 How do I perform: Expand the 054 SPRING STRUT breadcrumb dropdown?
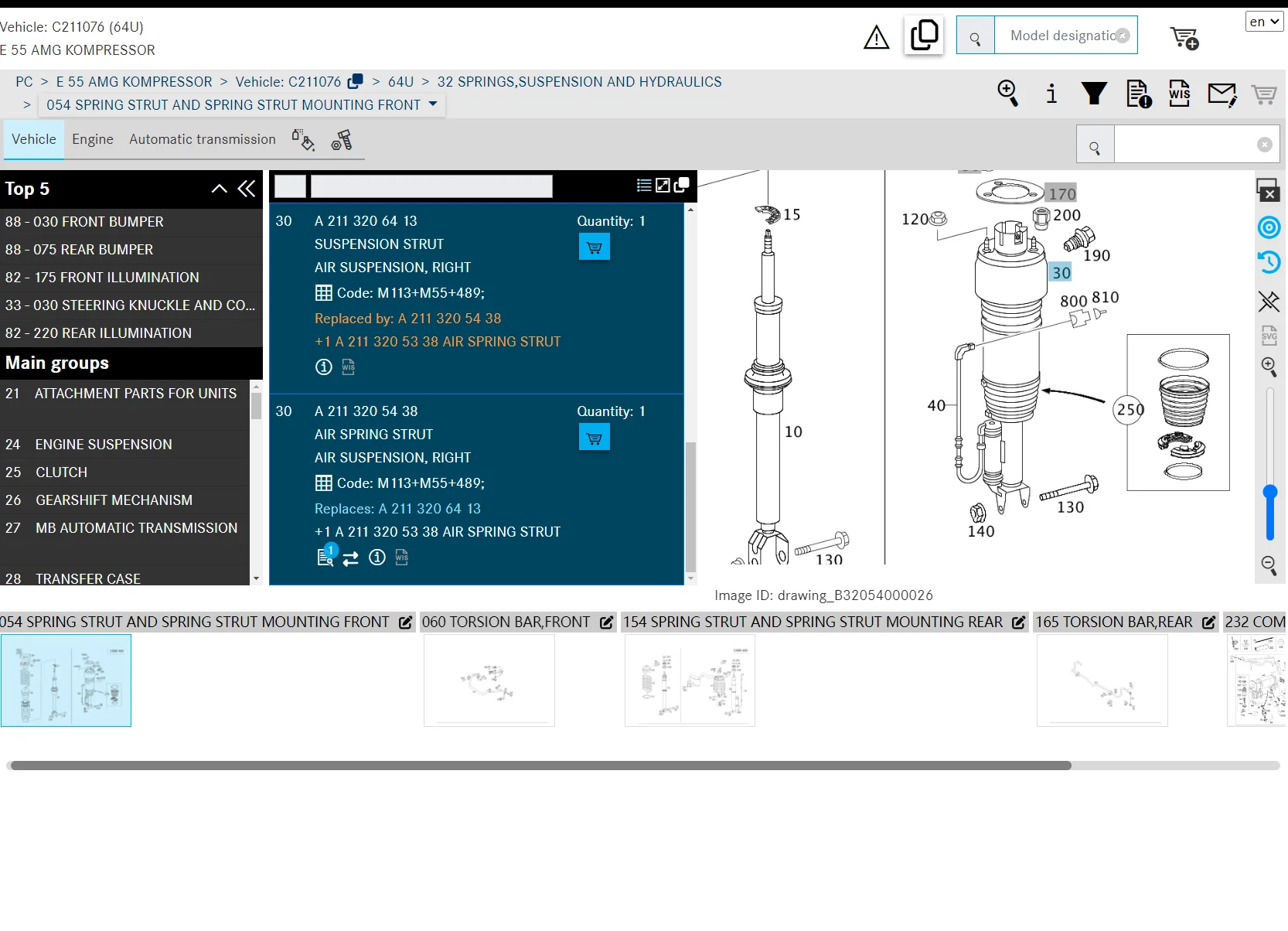pyautogui.click(x=432, y=104)
